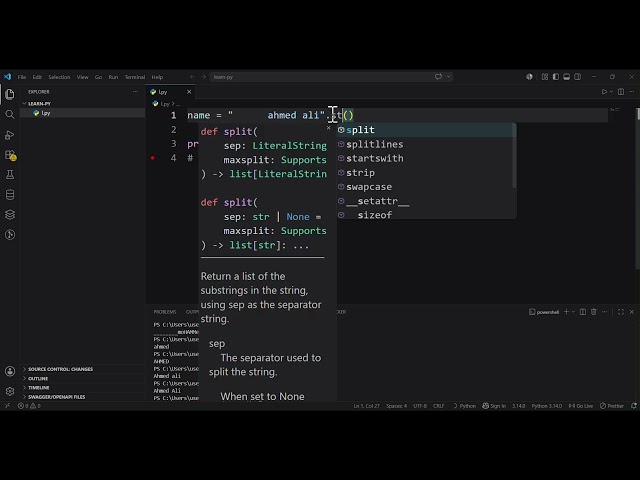Expand the Outline section
Screen dimensions: 640x480
coord(38,378)
